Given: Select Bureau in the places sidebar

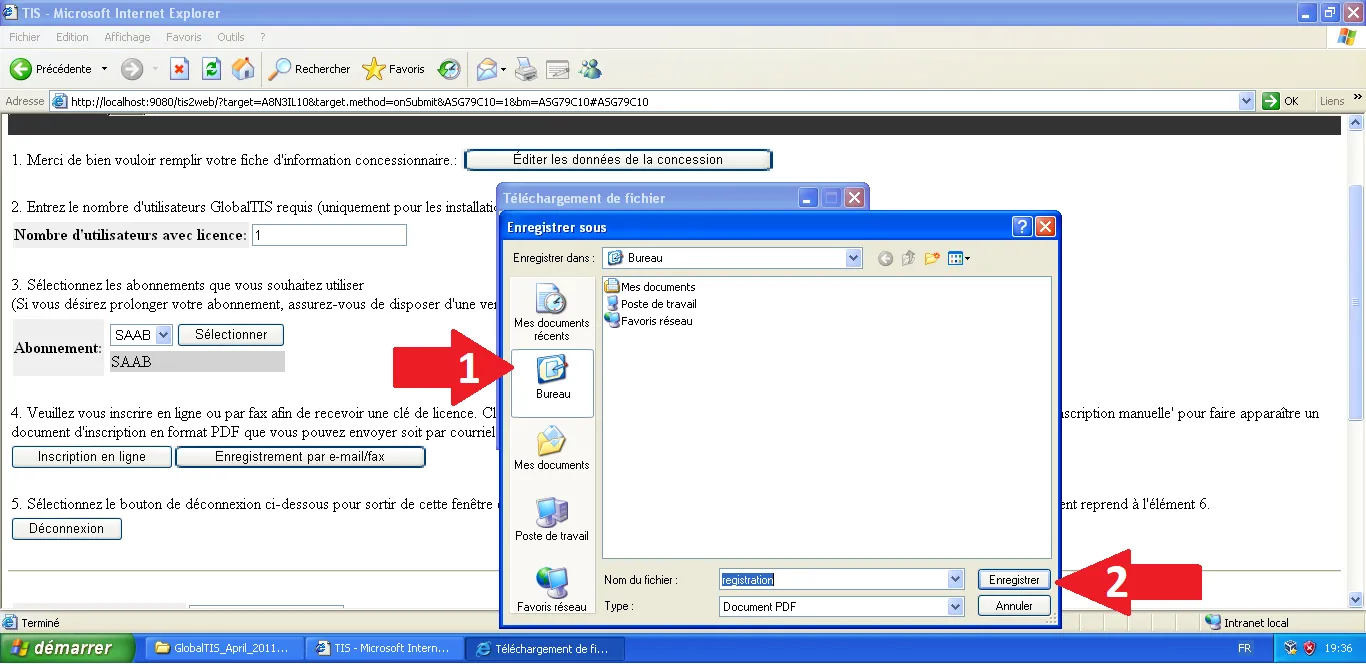Looking at the screenshot, I should pyautogui.click(x=552, y=384).
